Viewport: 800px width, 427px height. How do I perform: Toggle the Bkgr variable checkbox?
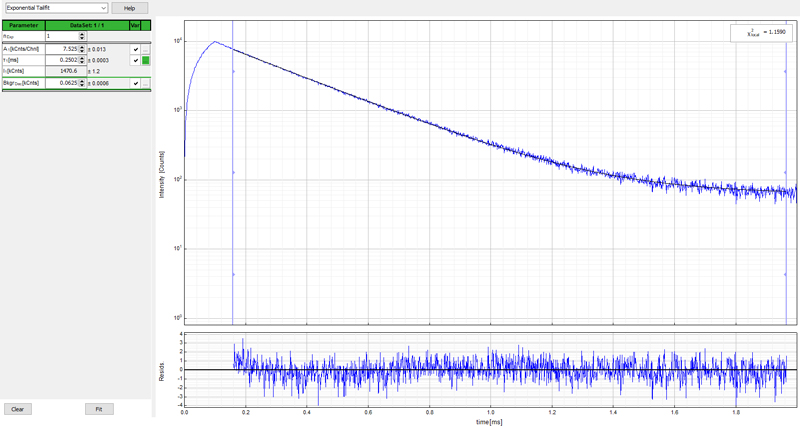[x=135, y=83]
